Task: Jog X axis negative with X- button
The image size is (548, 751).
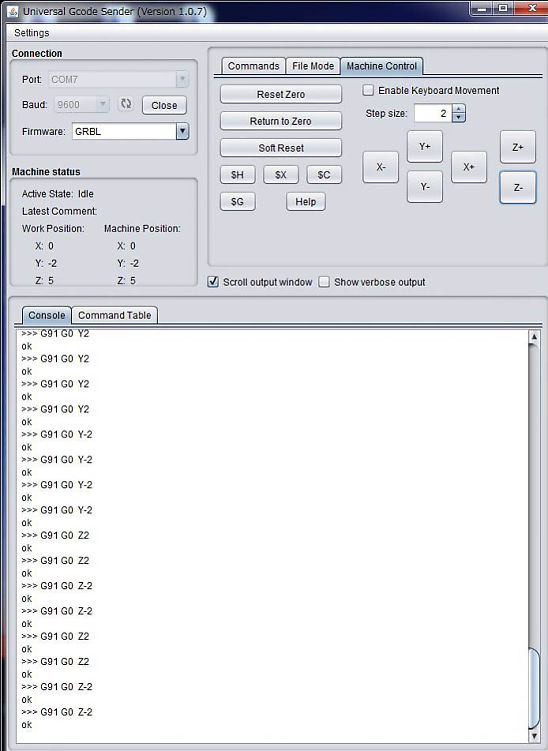Action: [x=381, y=167]
